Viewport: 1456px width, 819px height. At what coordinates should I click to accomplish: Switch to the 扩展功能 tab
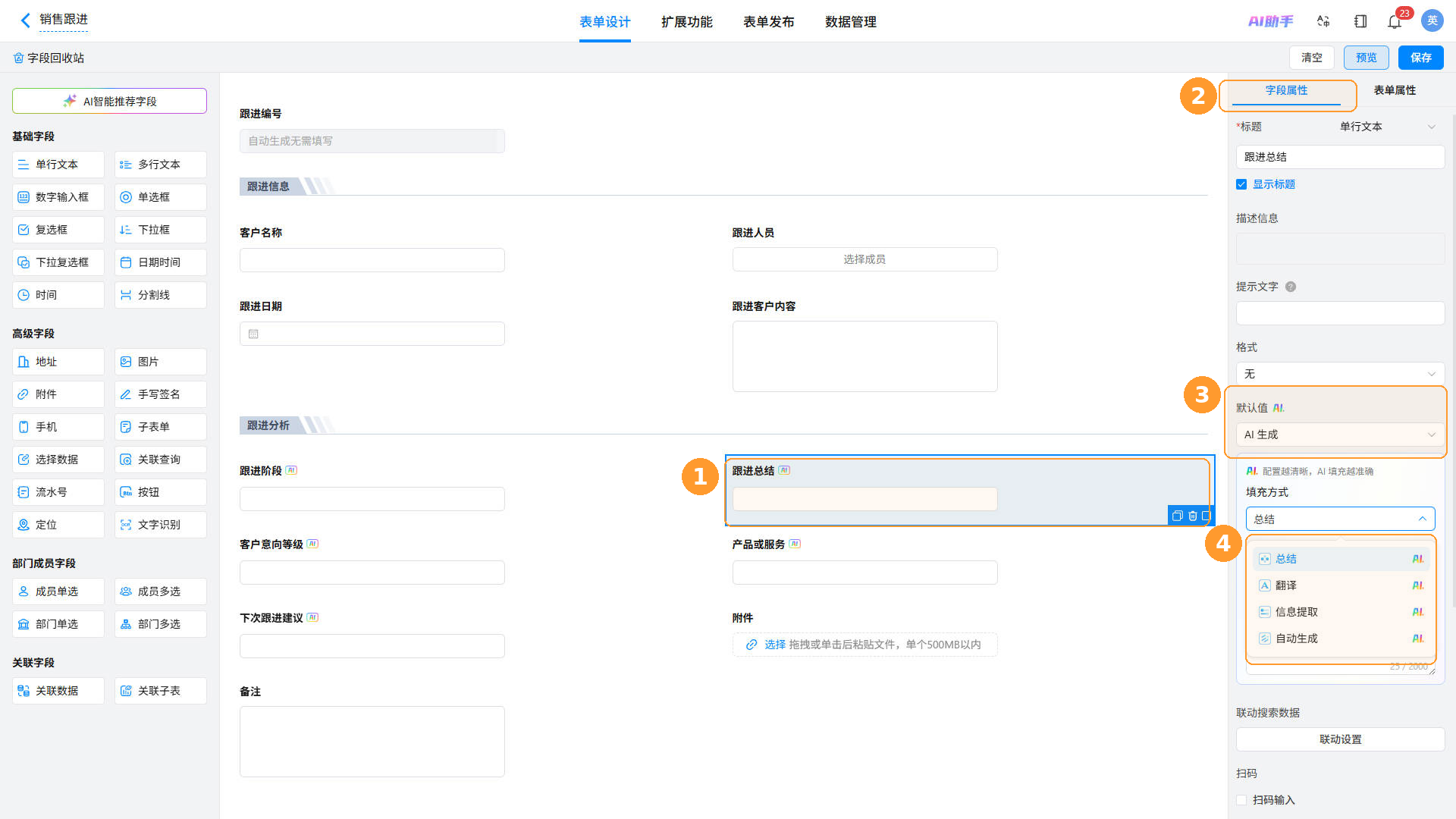point(687,22)
